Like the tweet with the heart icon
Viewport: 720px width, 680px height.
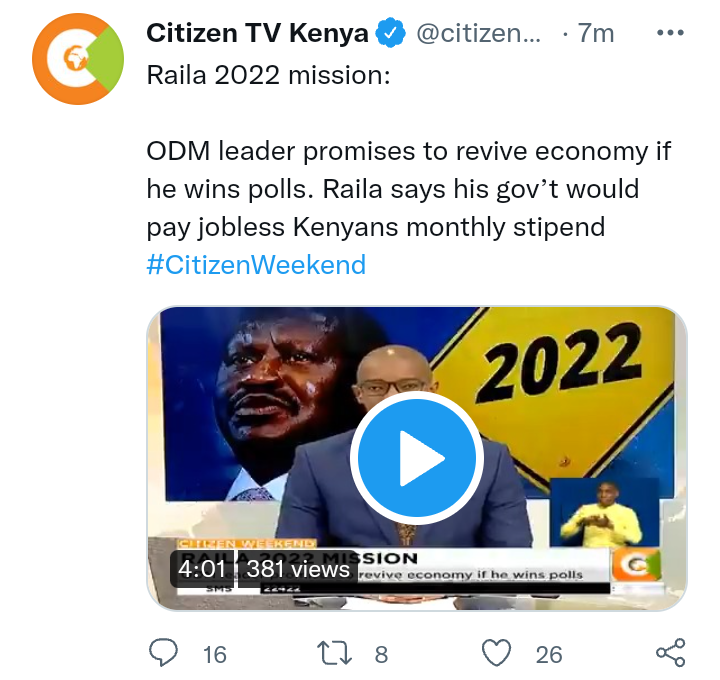(x=496, y=653)
